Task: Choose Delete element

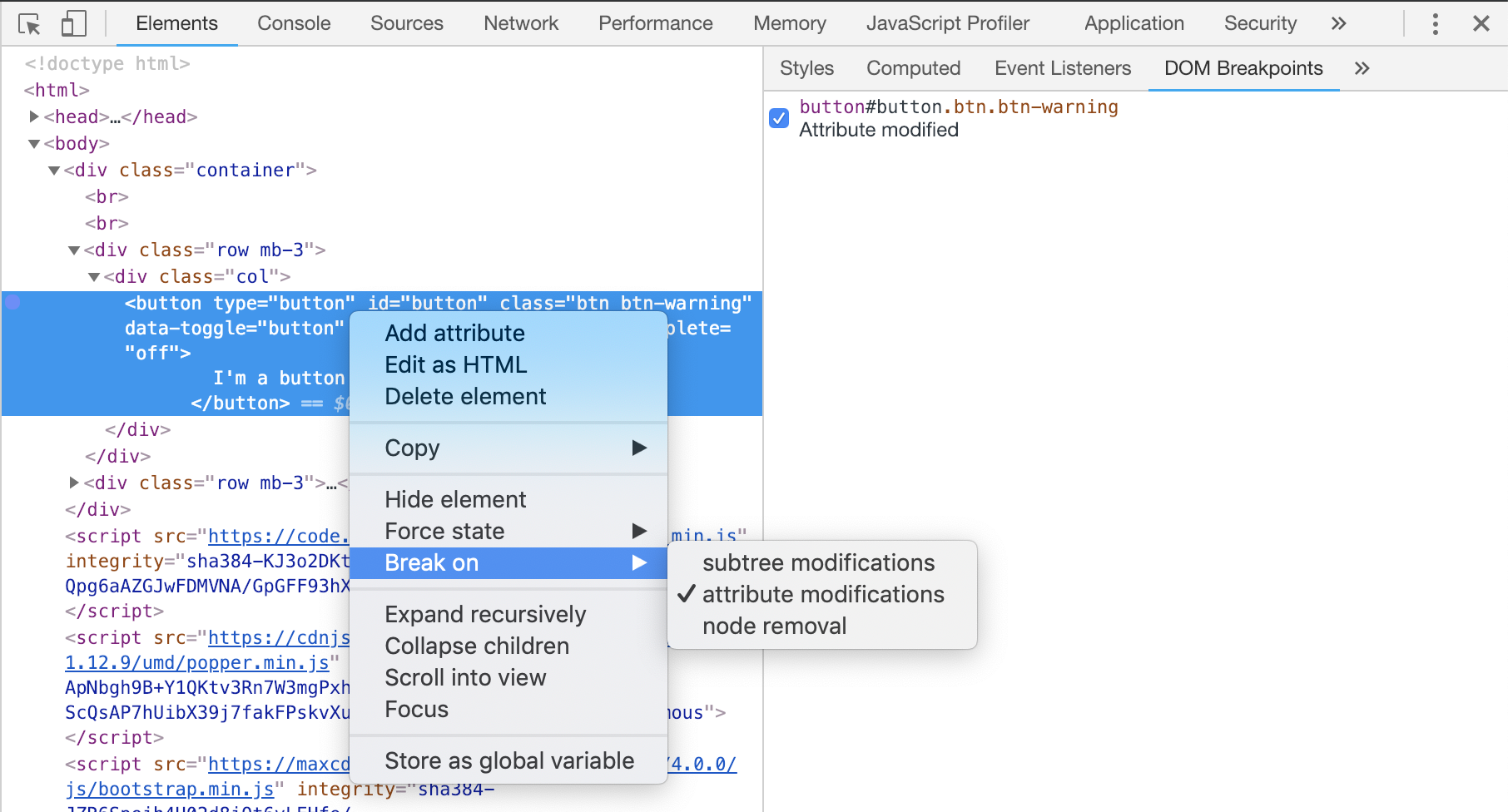Action: pos(508,396)
